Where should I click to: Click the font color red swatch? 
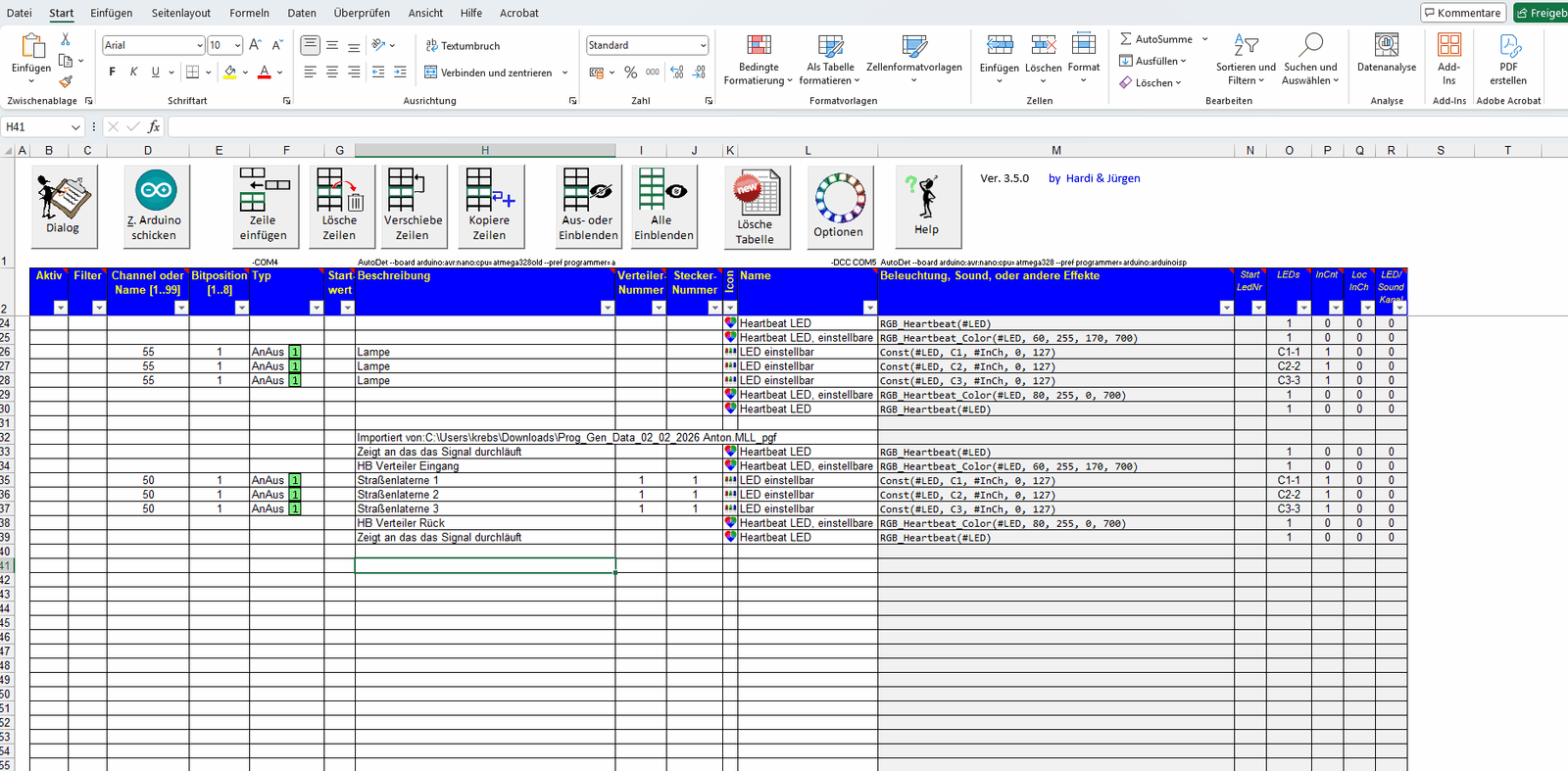264,72
